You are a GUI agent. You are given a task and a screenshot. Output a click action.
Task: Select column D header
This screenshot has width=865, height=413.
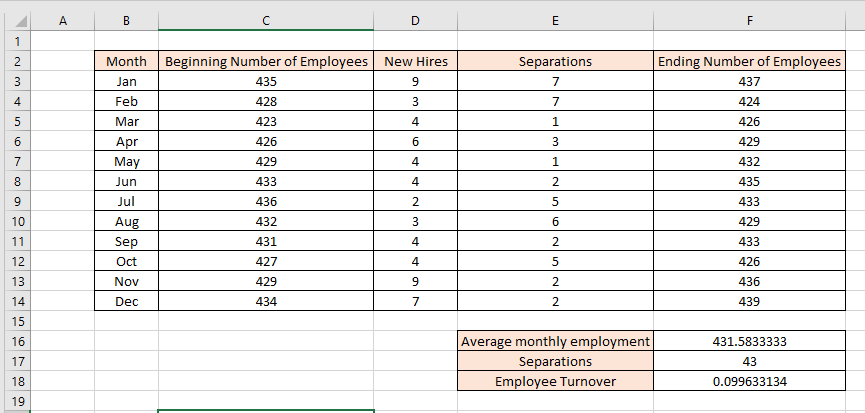coord(415,21)
